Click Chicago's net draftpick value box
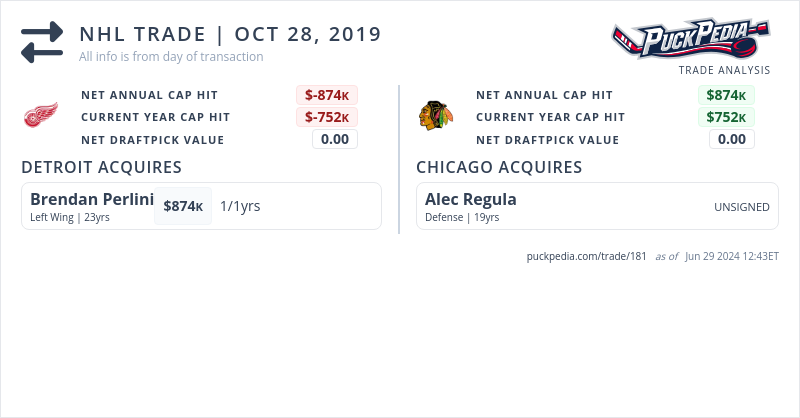The height and width of the screenshot is (418, 800). (732, 139)
